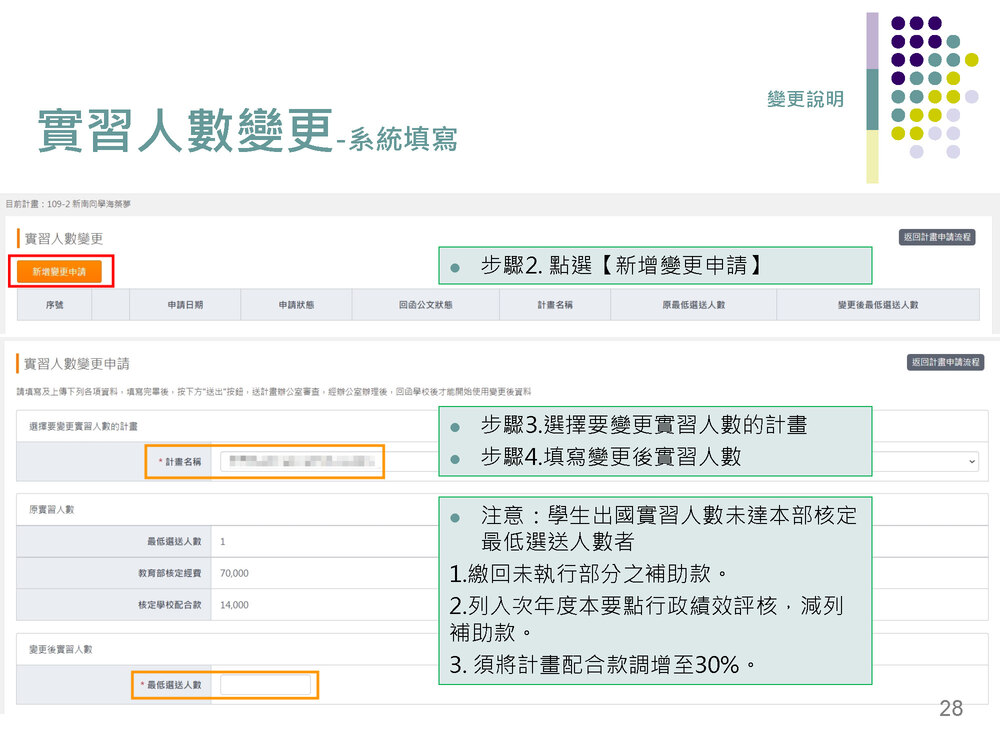Viewport: 1000px width, 750px height.
Task: Click the 原最低選送人數 column header
Action: [693, 305]
